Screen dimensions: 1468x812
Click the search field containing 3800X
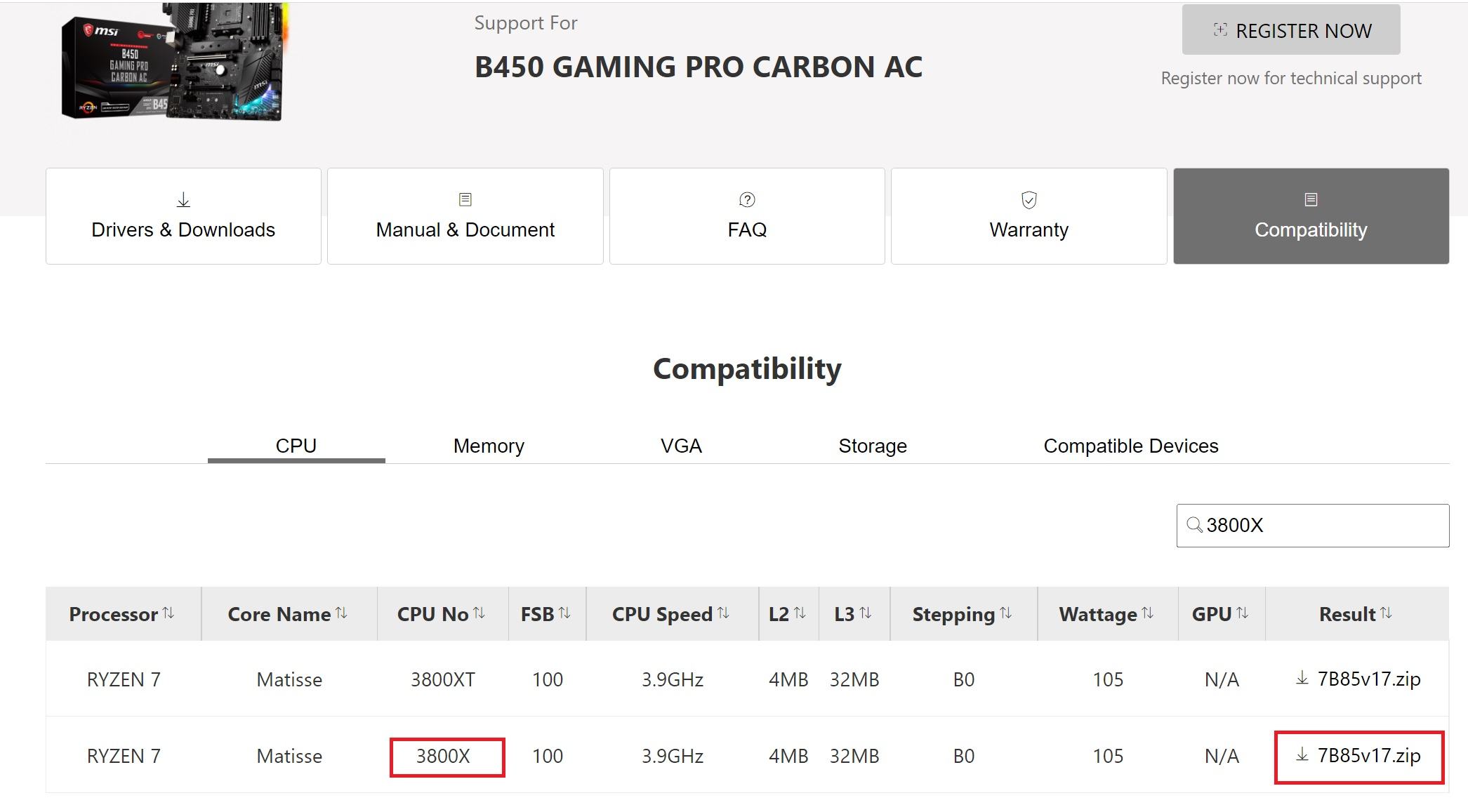[x=1313, y=526]
